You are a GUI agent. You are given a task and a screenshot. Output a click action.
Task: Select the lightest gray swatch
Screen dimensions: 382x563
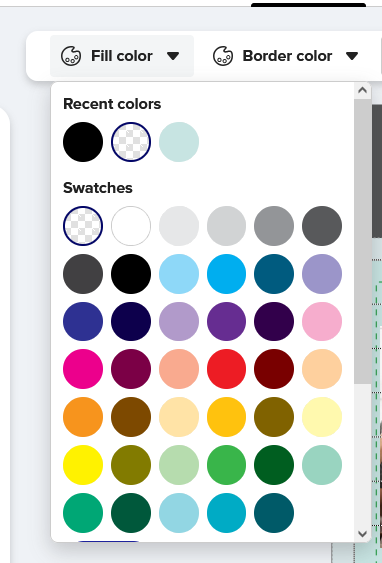point(179,226)
